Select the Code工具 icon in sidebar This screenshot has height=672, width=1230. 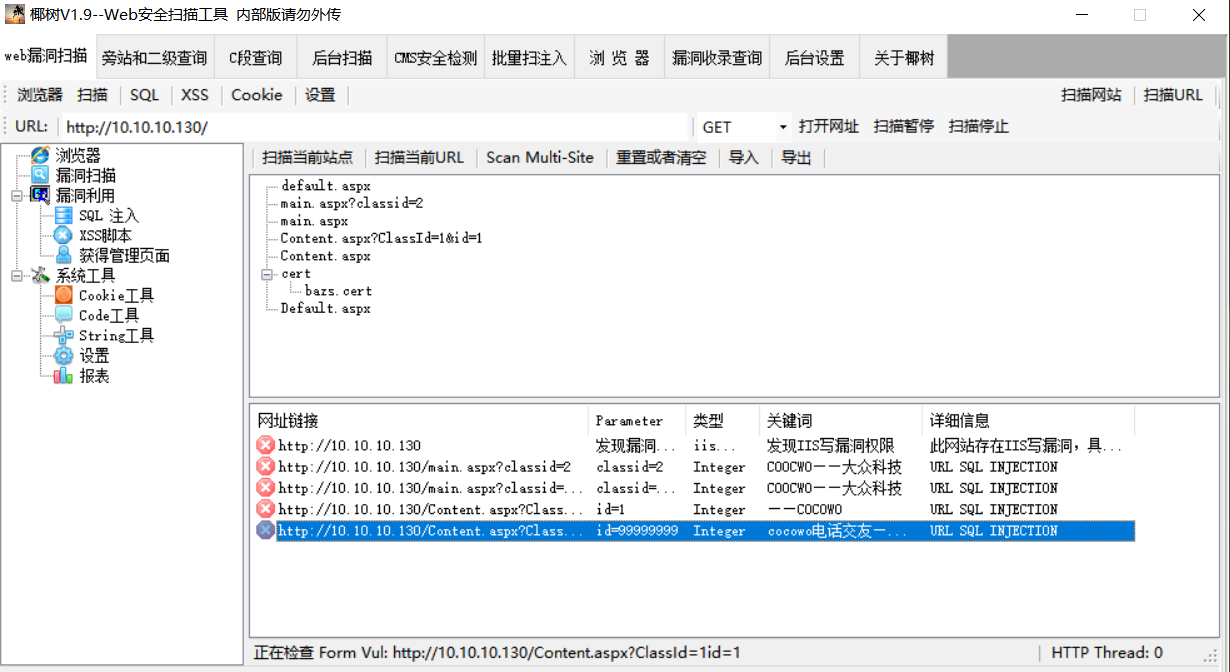64,315
